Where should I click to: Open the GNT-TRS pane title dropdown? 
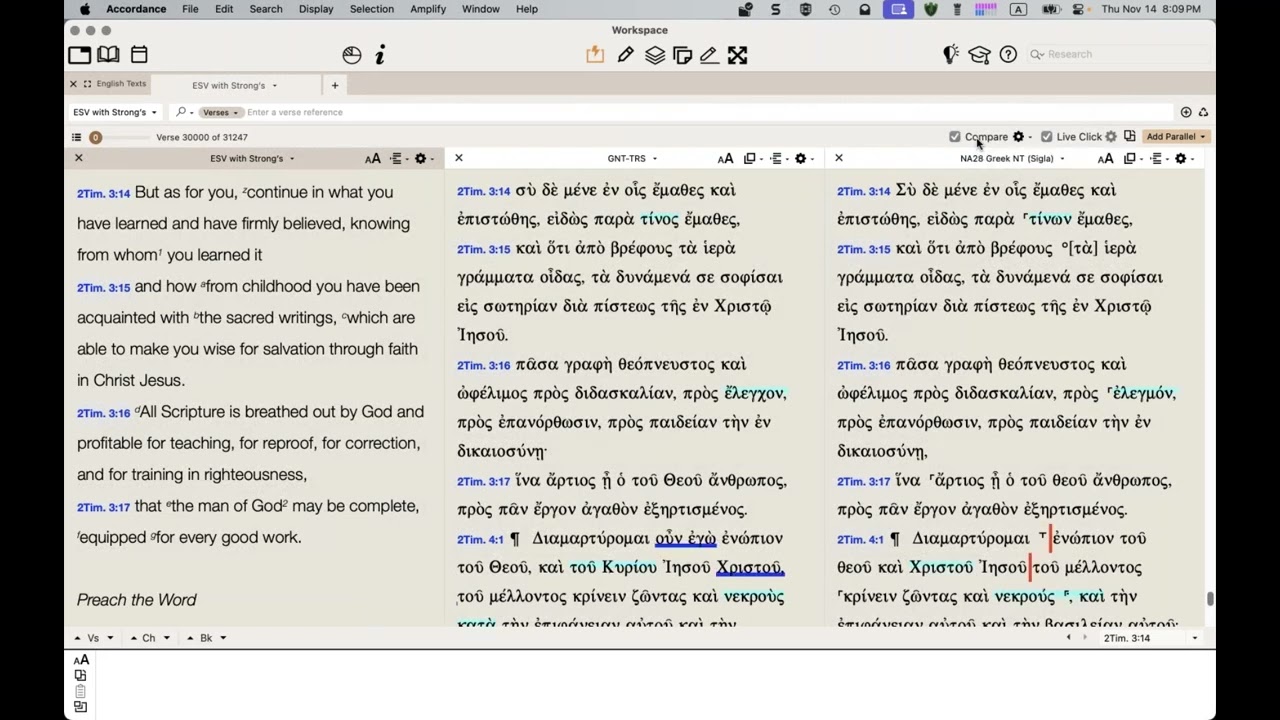pyautogui.click(x=632, y=159)
